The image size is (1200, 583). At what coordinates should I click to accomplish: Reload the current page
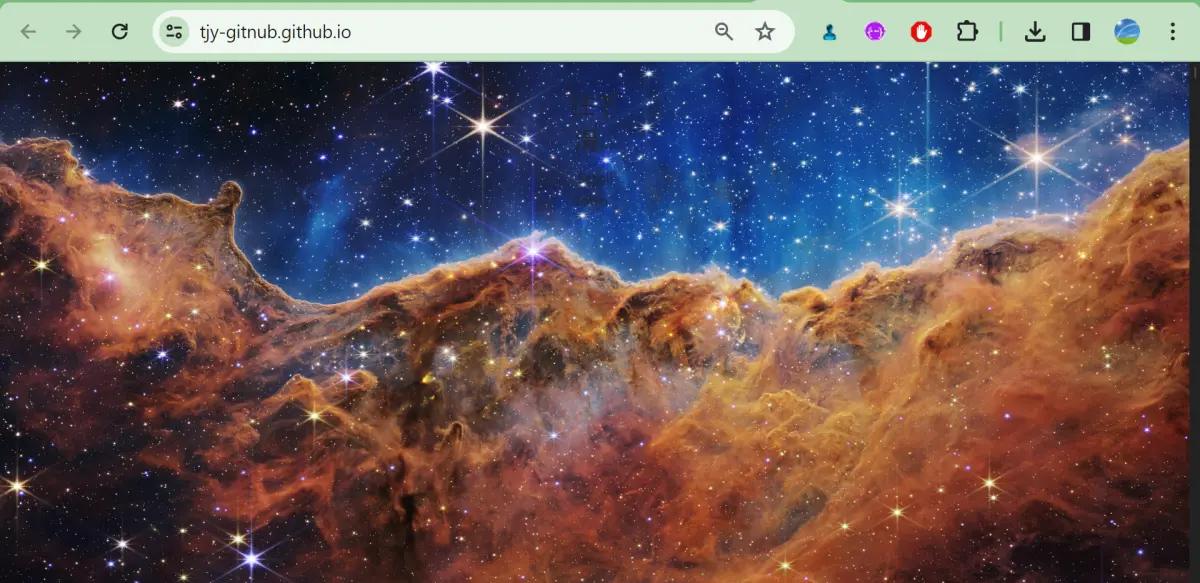pyautogui.click(x=120, y=32)
